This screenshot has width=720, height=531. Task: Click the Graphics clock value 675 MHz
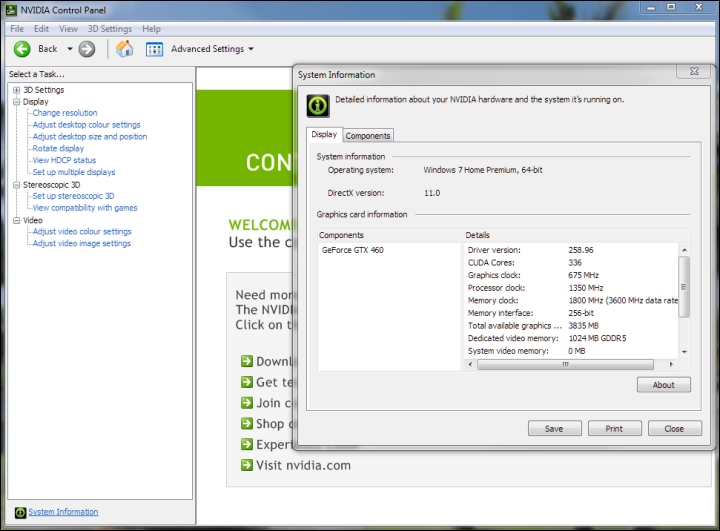click(x=583, y=275)
